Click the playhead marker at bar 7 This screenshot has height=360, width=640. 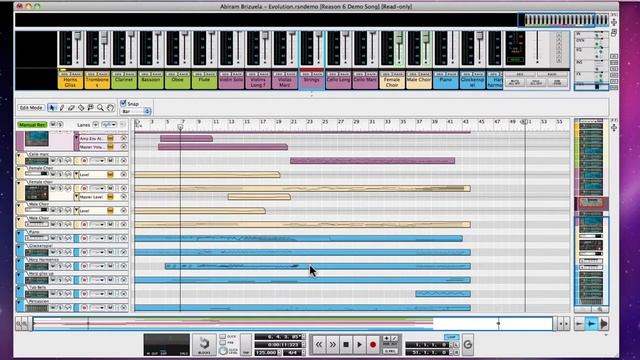point(180,127)
